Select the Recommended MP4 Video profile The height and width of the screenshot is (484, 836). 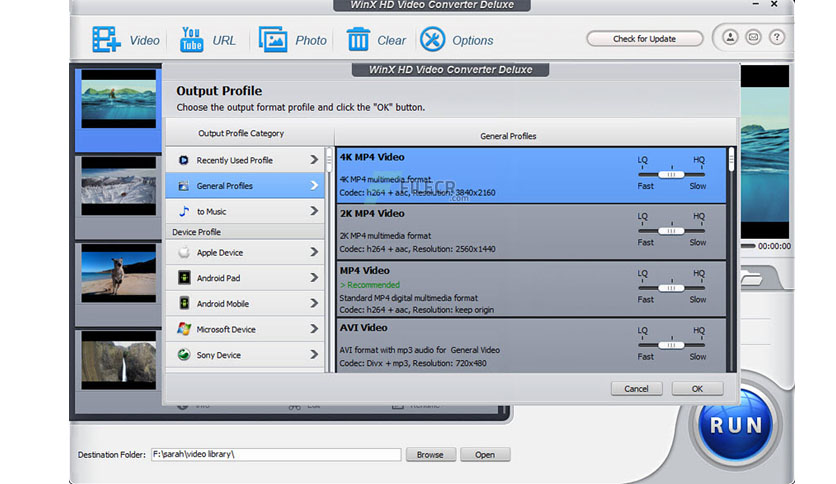531,289
